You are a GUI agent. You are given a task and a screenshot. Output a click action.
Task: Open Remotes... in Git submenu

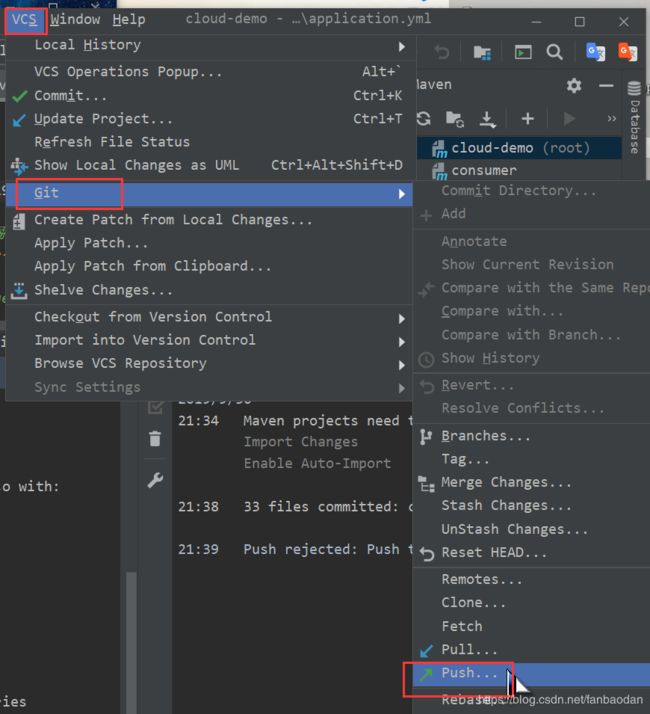[x=531, y=580]
